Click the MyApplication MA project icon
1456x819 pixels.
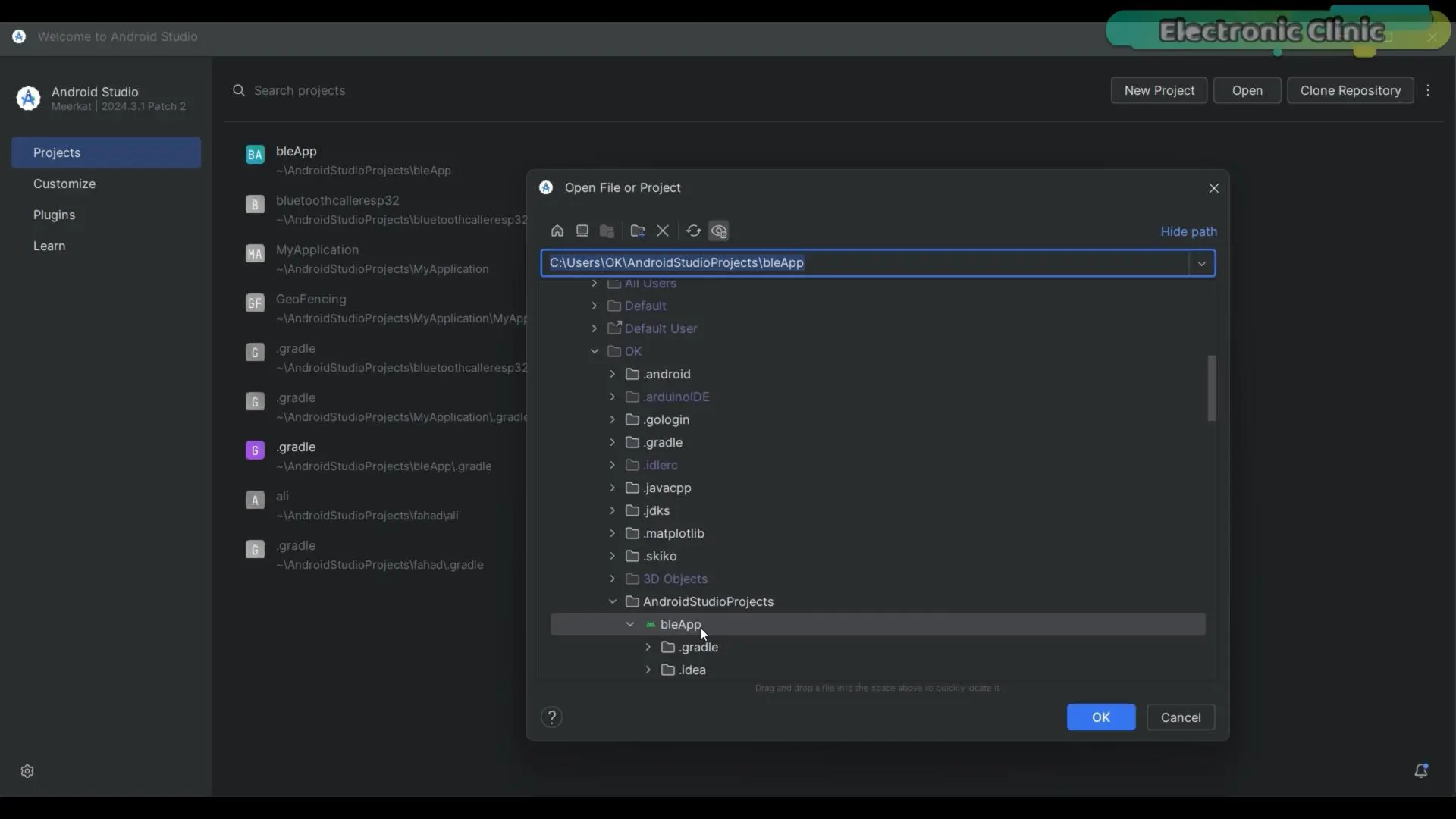(255, 253)
